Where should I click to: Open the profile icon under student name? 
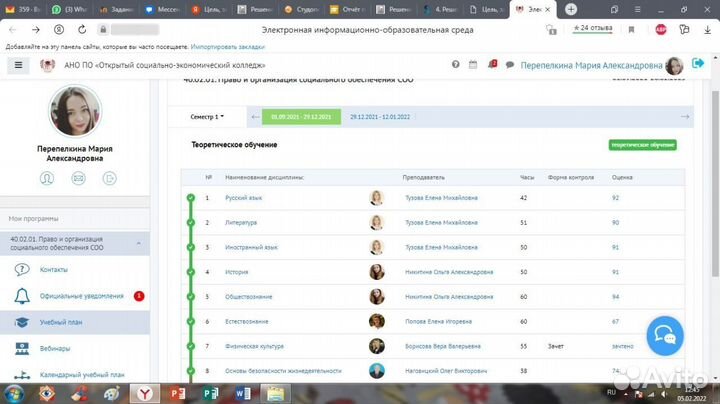tap(47, 178)
